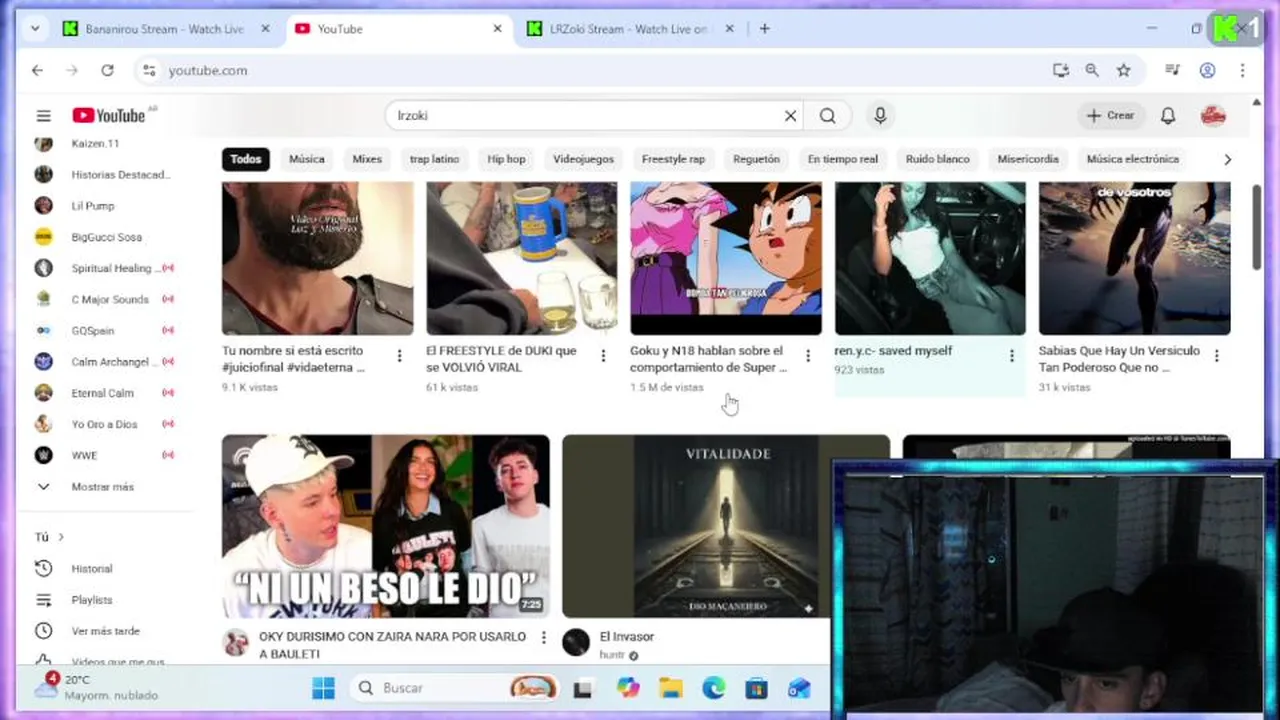Open the 'NI UN BESO LE DIO' thumbnail
Image resolution: width=1280 pixels, height=720 pixels.
[x=386, y=526]
